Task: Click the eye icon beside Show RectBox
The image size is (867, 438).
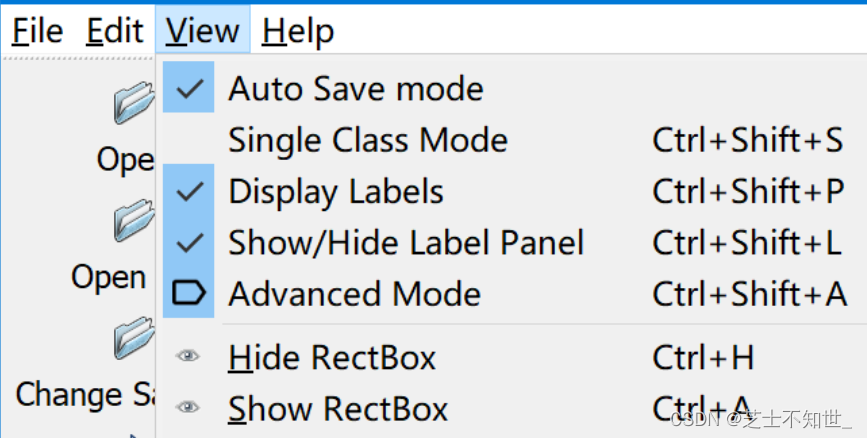Action: click(x=188, y=408)
